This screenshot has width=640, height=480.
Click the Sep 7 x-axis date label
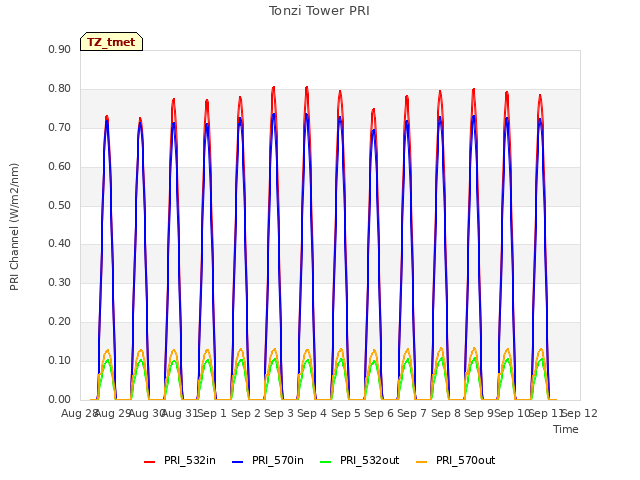coord(412,413)
